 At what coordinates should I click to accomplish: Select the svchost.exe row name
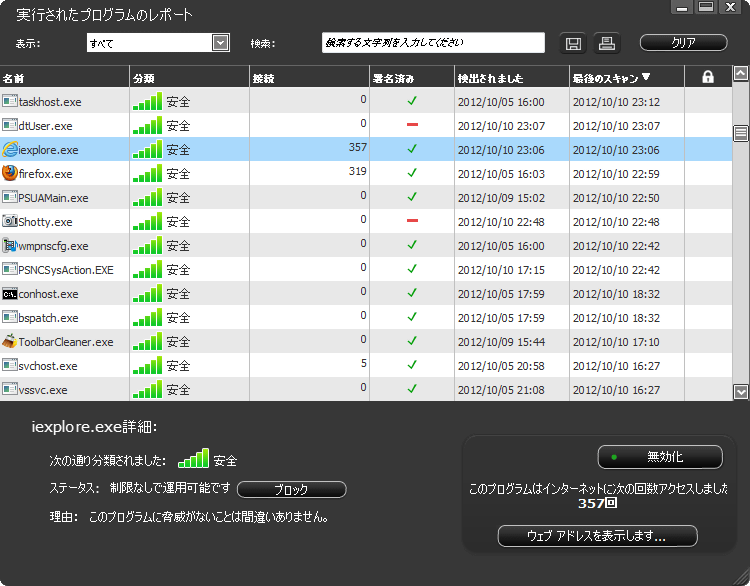pos(48,366)
